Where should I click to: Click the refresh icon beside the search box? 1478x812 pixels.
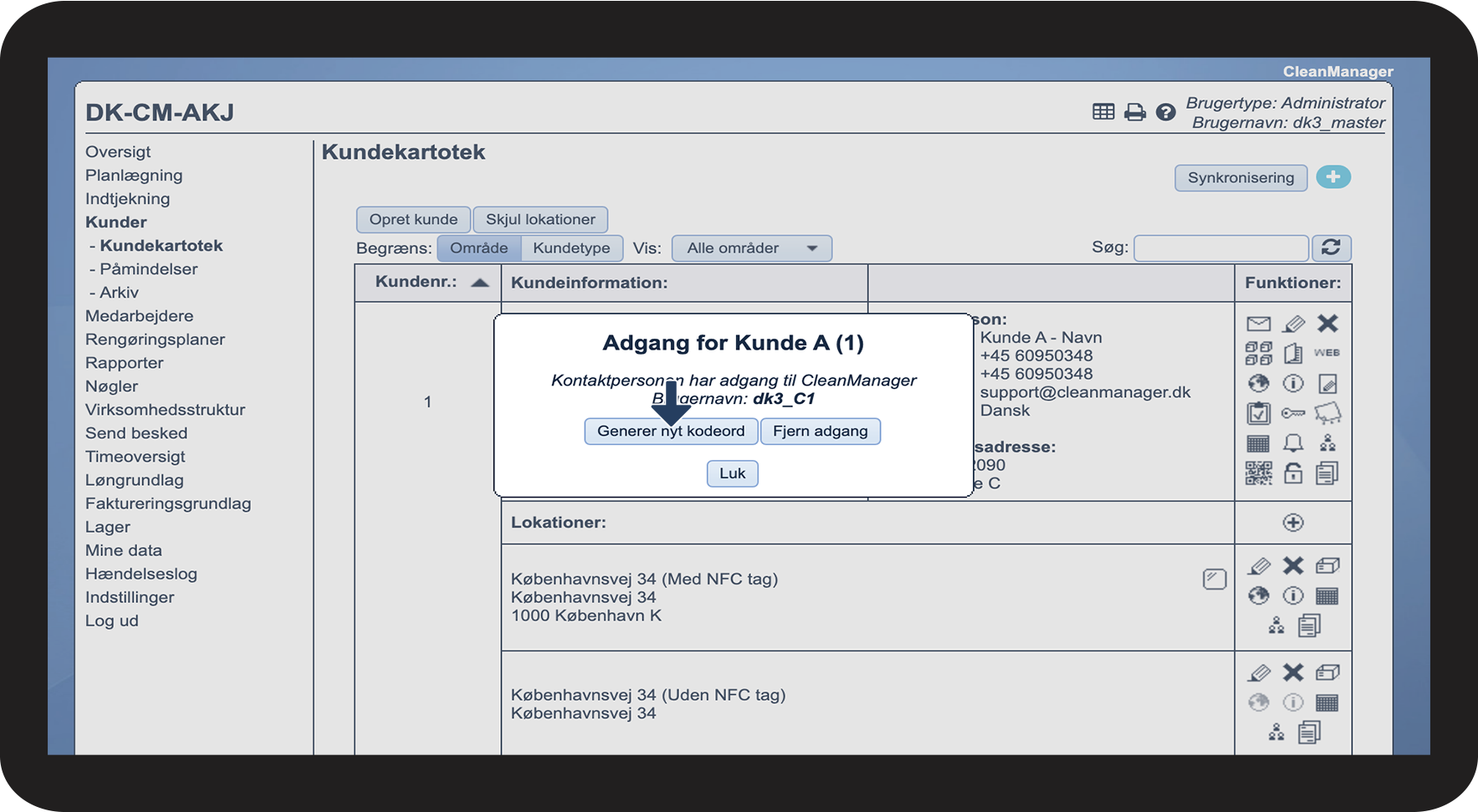(1331, 248)
